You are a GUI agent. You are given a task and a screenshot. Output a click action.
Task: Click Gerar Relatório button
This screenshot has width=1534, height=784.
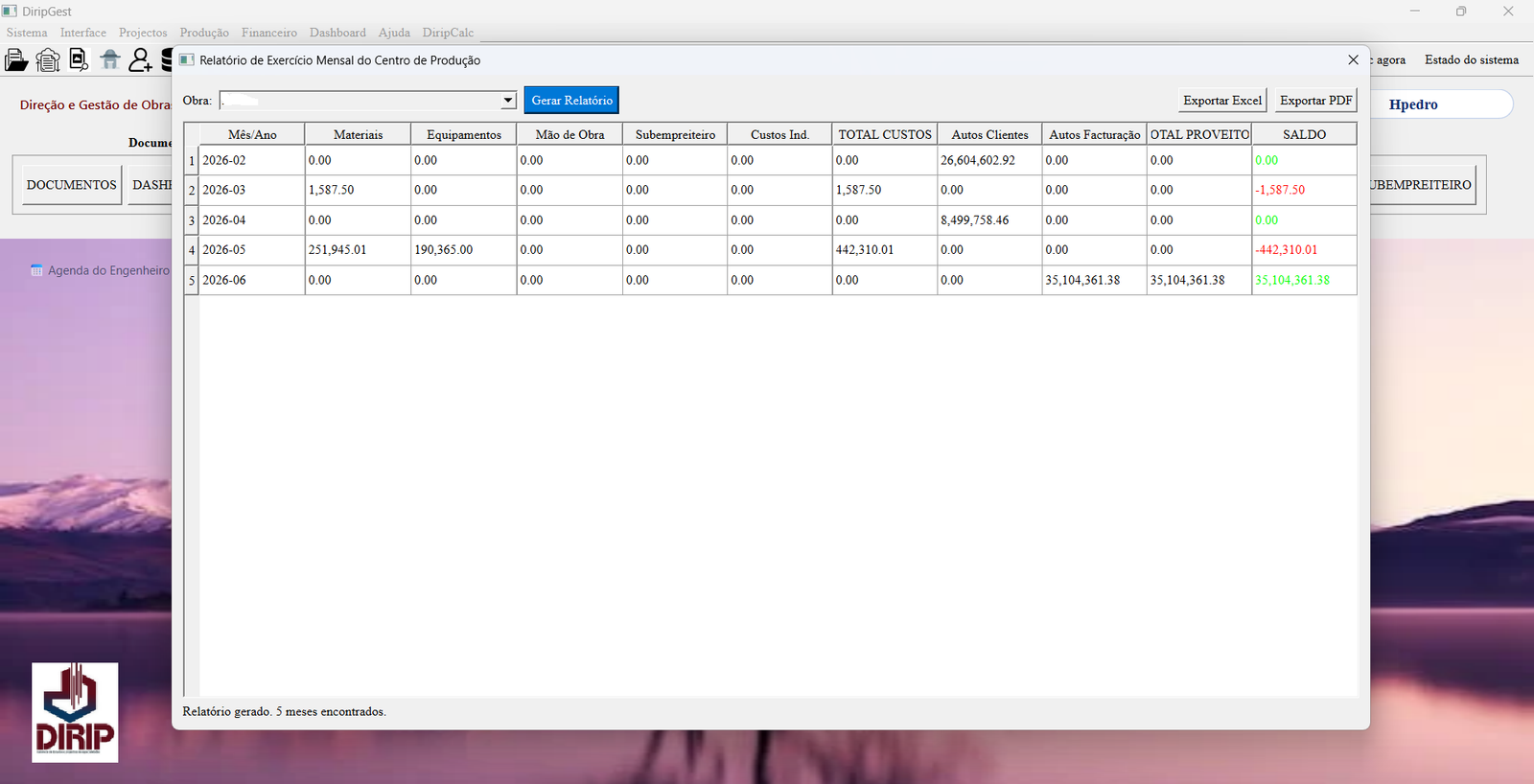(x=571, y=101)
